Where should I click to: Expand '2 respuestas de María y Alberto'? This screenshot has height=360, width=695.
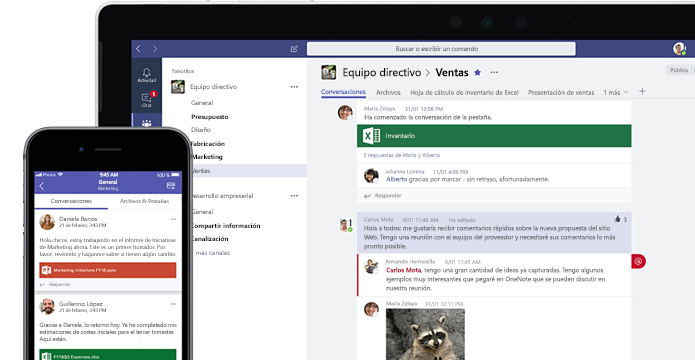tap(402, 155)
